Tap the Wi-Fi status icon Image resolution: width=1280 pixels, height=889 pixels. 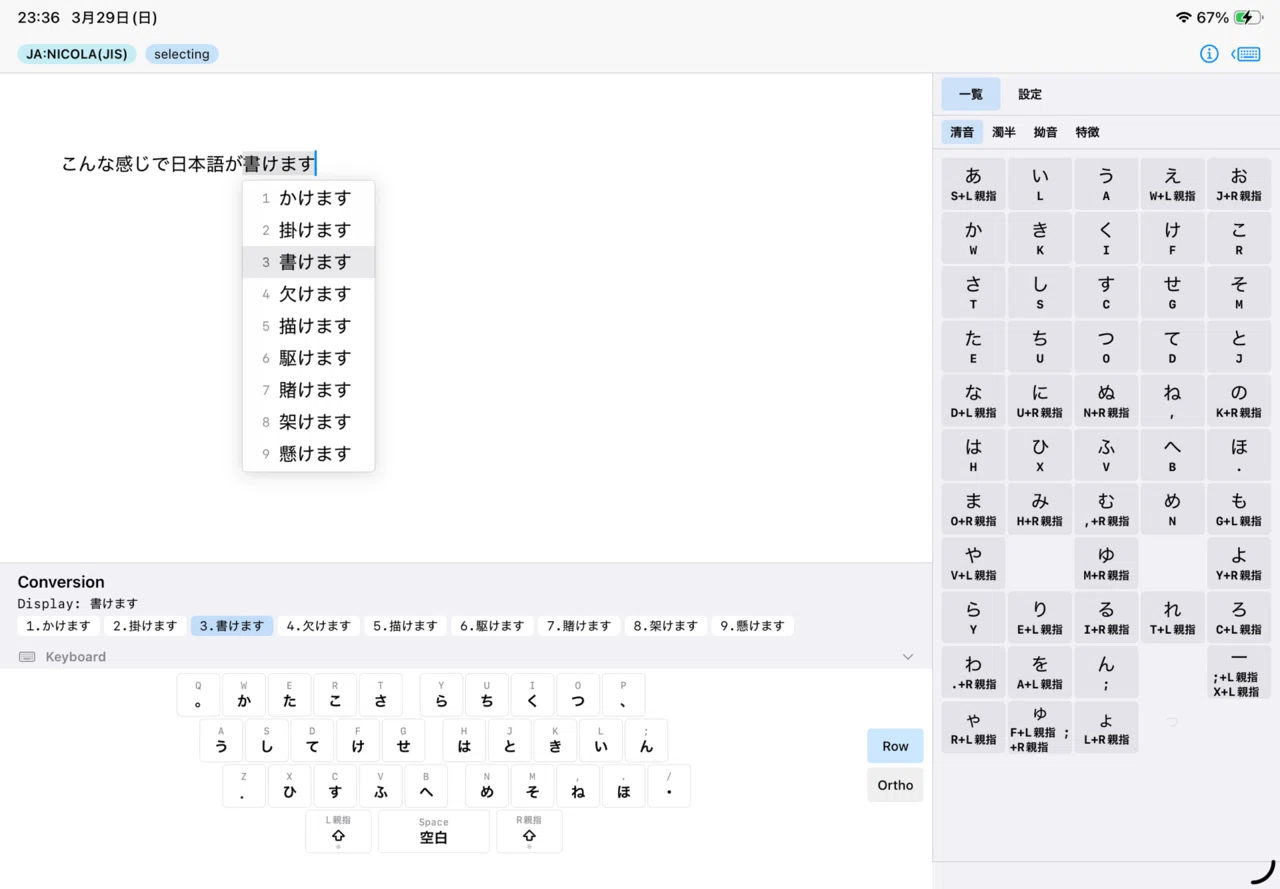click(x=1184, y=18)
